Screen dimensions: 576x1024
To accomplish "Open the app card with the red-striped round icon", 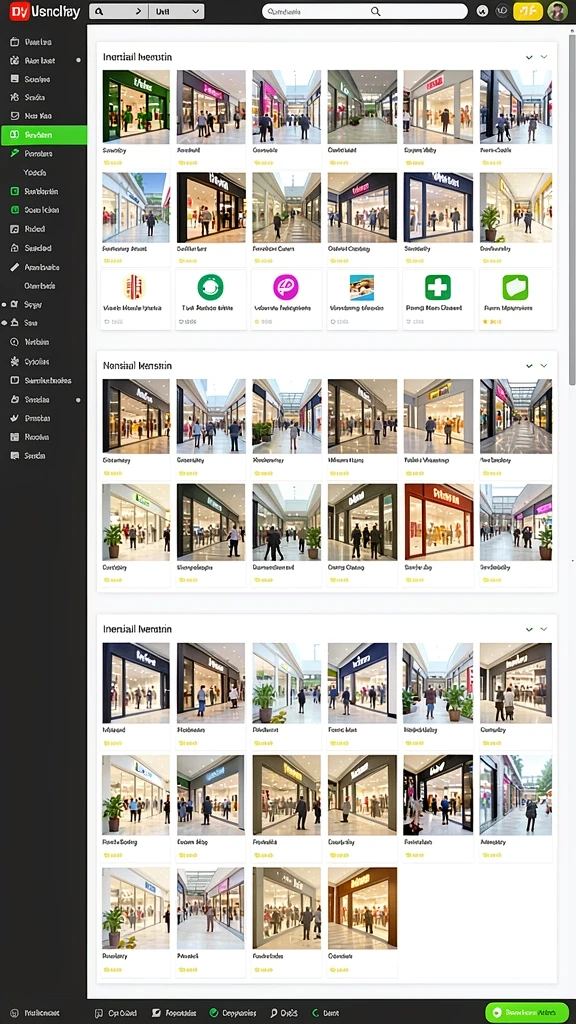I will 135,299.
